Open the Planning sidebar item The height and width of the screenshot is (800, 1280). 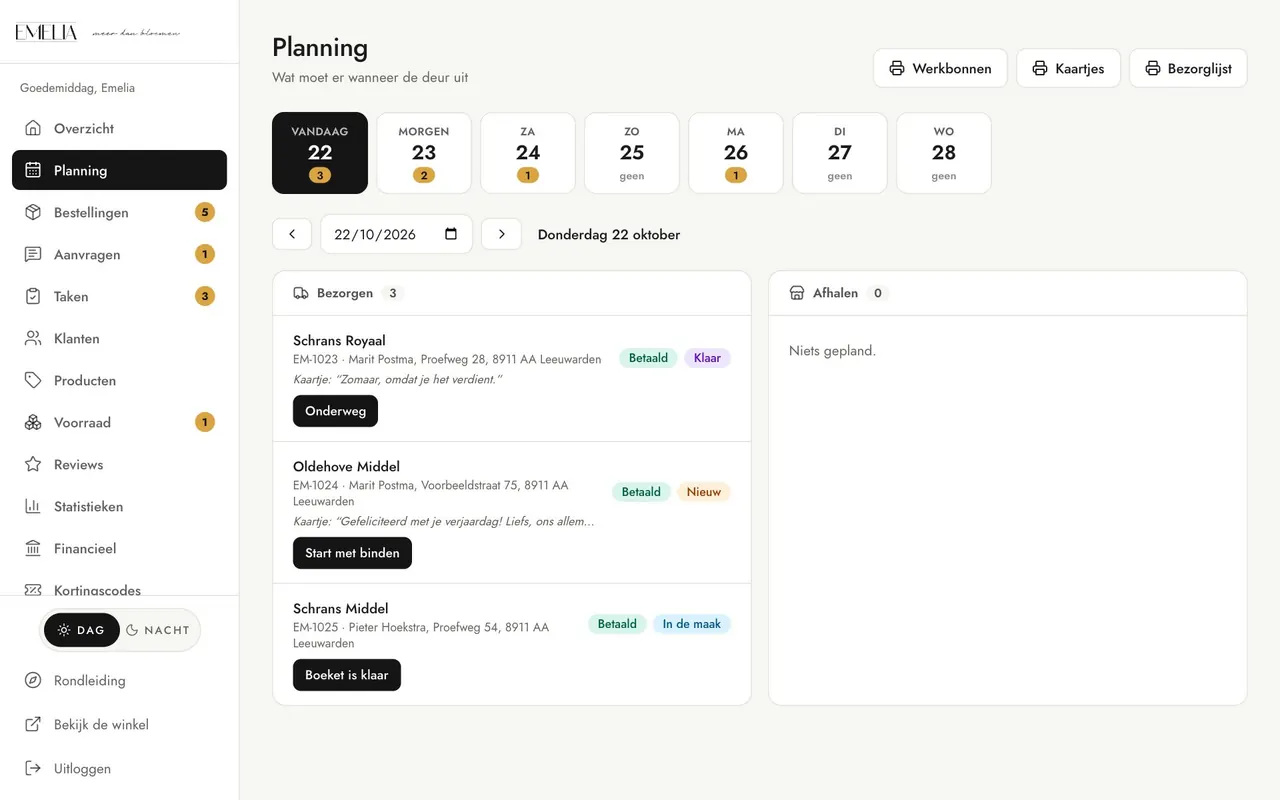[119, 170]
